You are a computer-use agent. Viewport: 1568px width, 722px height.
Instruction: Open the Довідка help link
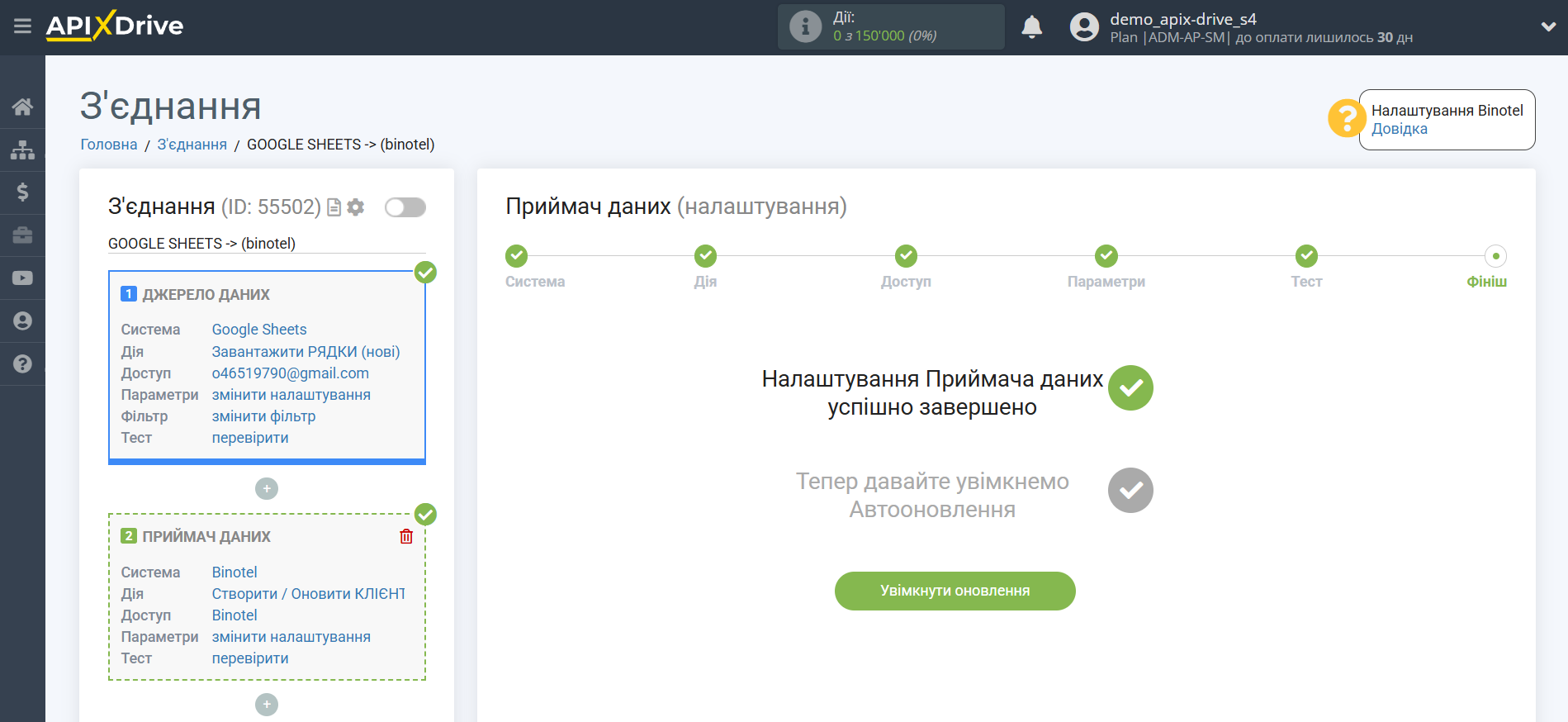(1399, 129)
